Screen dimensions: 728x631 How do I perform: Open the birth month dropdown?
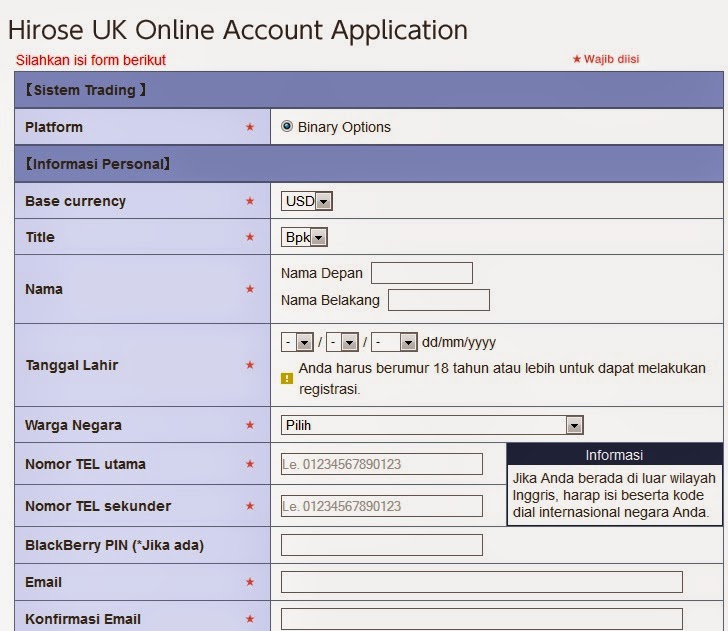[342, 342]
